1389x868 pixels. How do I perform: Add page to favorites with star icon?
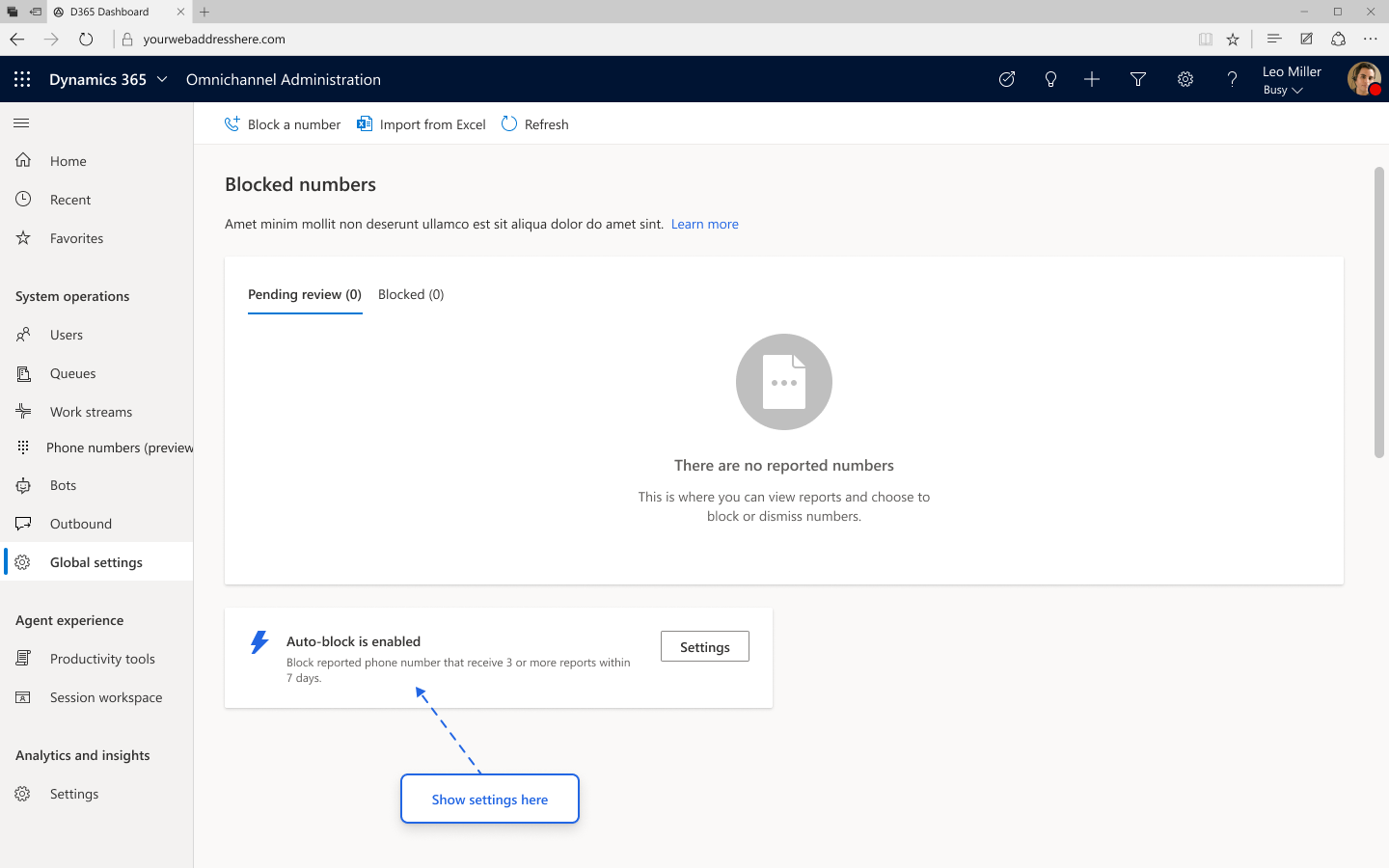point(1233,40)
